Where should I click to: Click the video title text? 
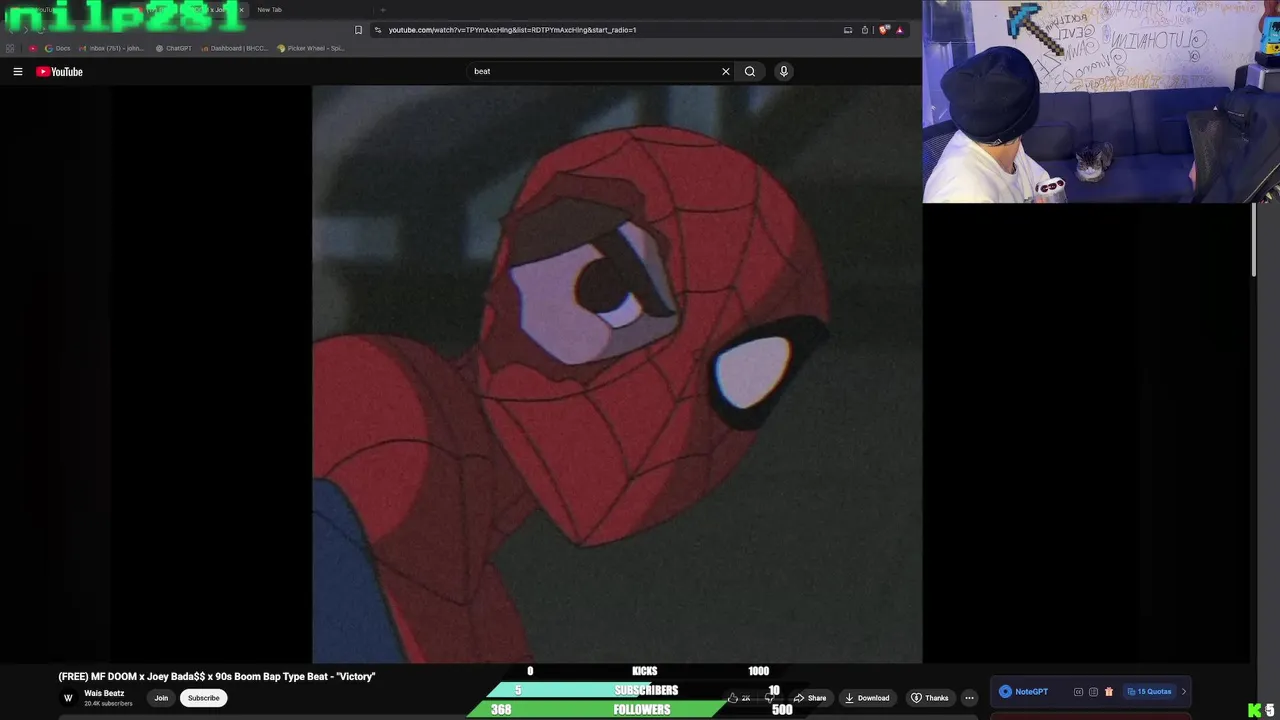pos(217,677)
